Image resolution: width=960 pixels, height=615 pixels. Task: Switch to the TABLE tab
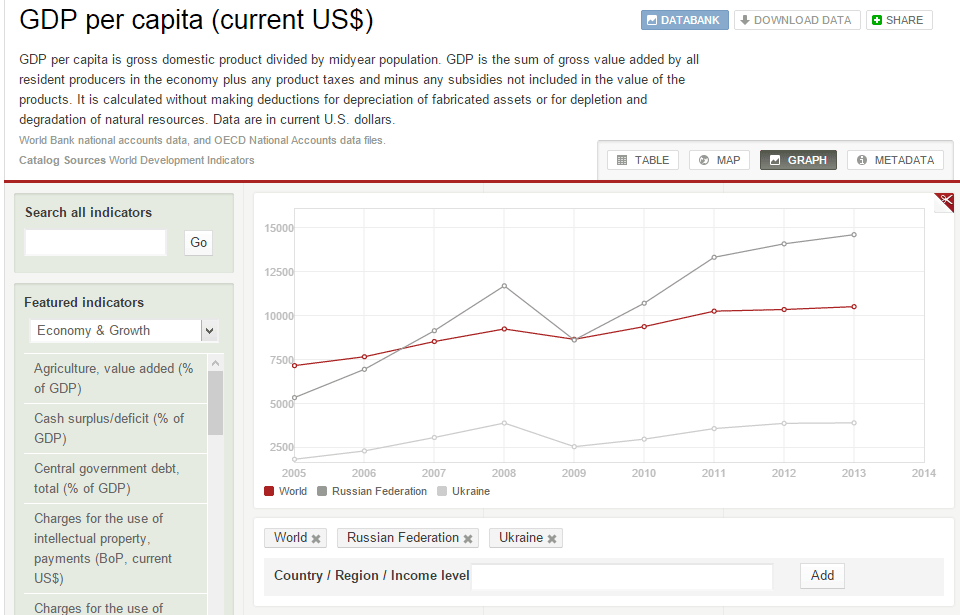pos(643,160)
